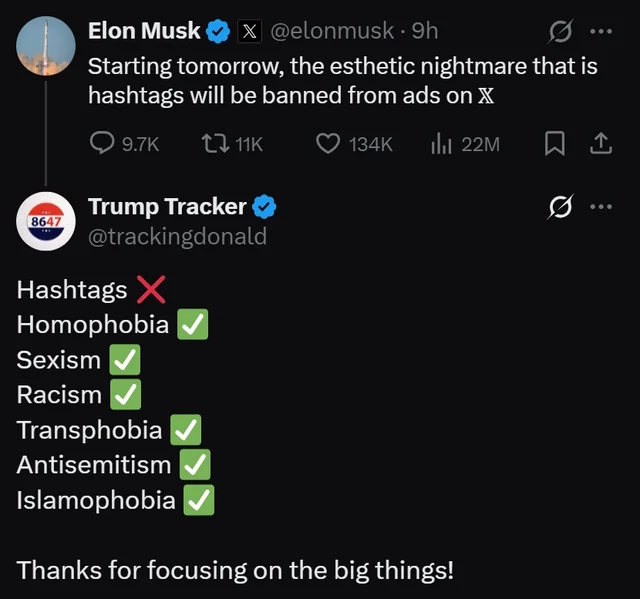Open more options menu on Trump Tracker's post

[x=600, y=207]
